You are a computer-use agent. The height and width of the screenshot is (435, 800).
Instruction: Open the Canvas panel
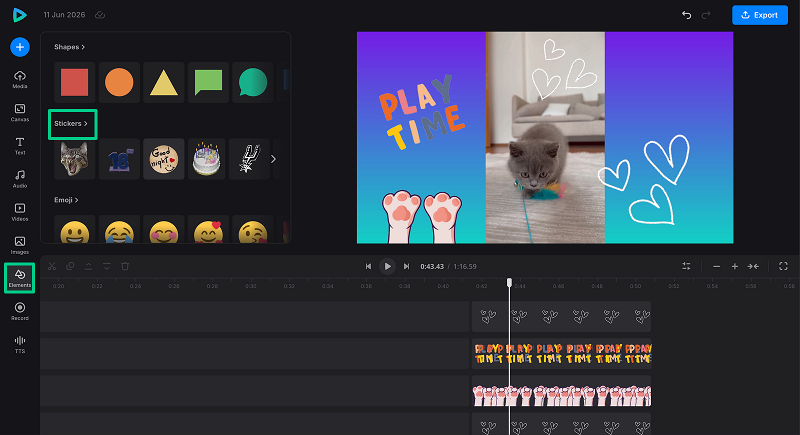point(20,113)
